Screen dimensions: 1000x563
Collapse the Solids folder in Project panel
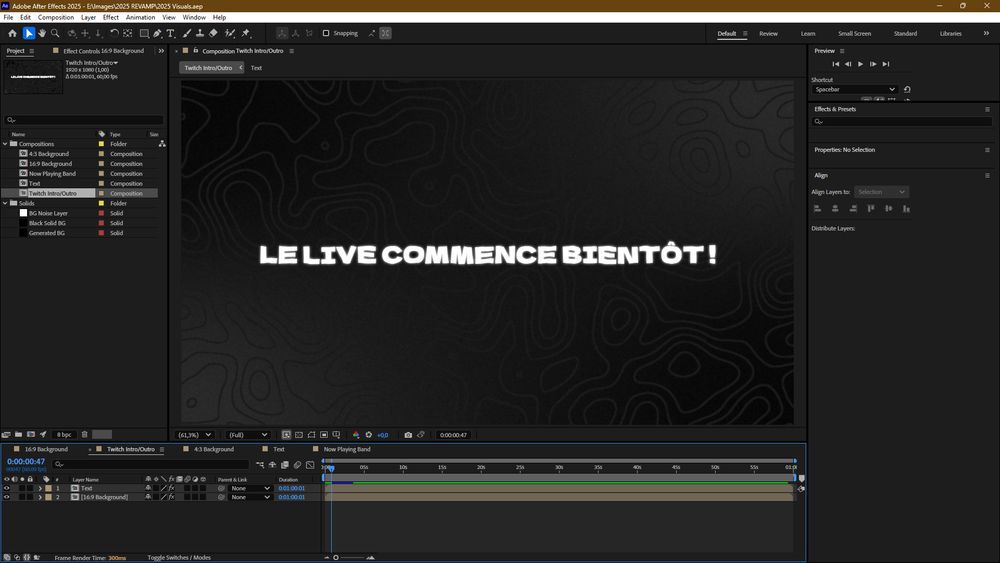6,203
